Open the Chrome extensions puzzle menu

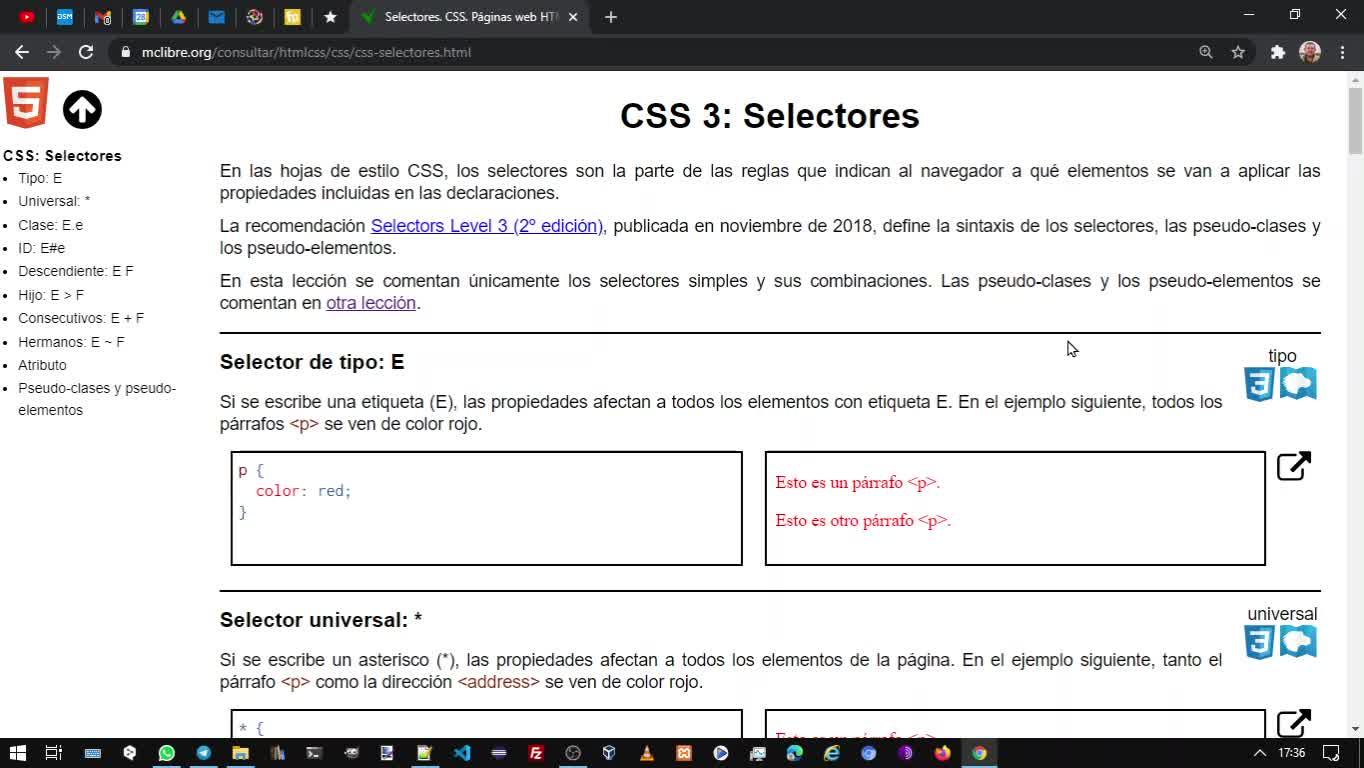(x=1278, y=52)
